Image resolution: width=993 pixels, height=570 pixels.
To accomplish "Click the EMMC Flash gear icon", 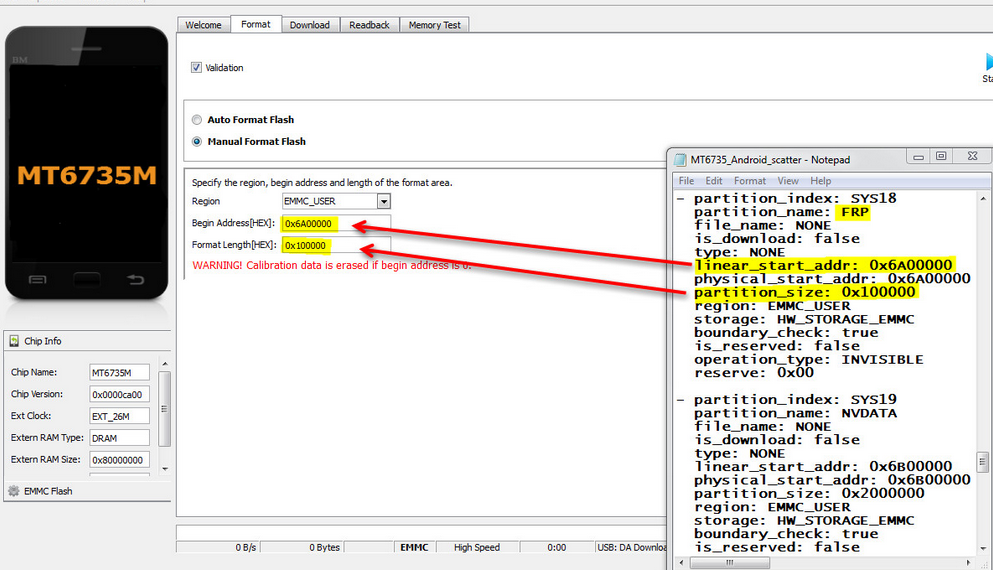I will (14, 491).
